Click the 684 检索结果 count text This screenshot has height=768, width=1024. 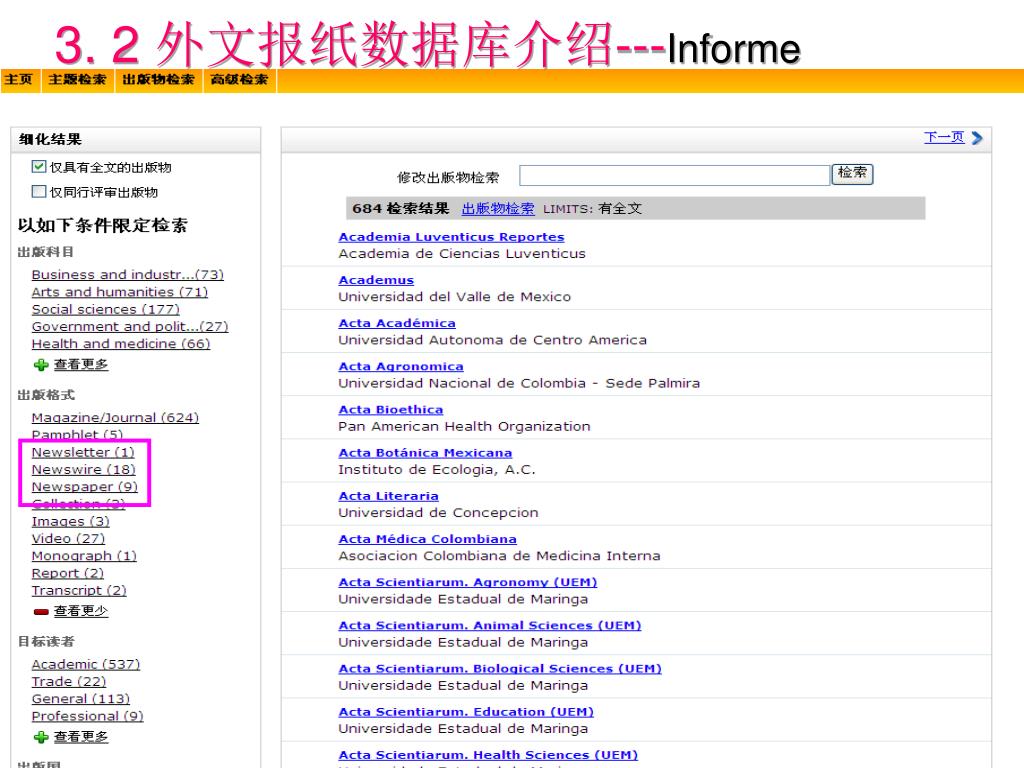click(401, 208)
